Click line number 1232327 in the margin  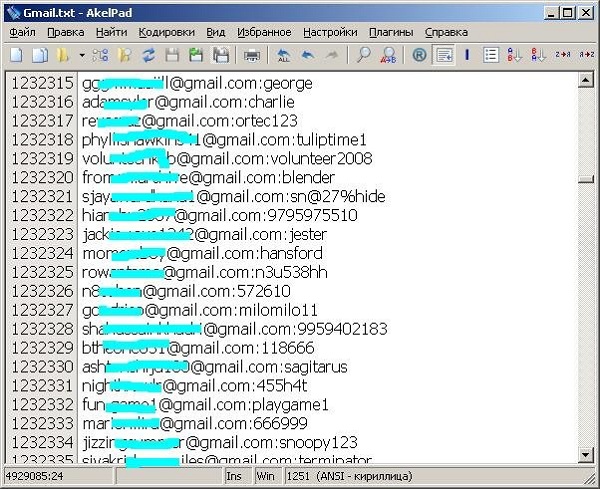(x=42, y=310)
